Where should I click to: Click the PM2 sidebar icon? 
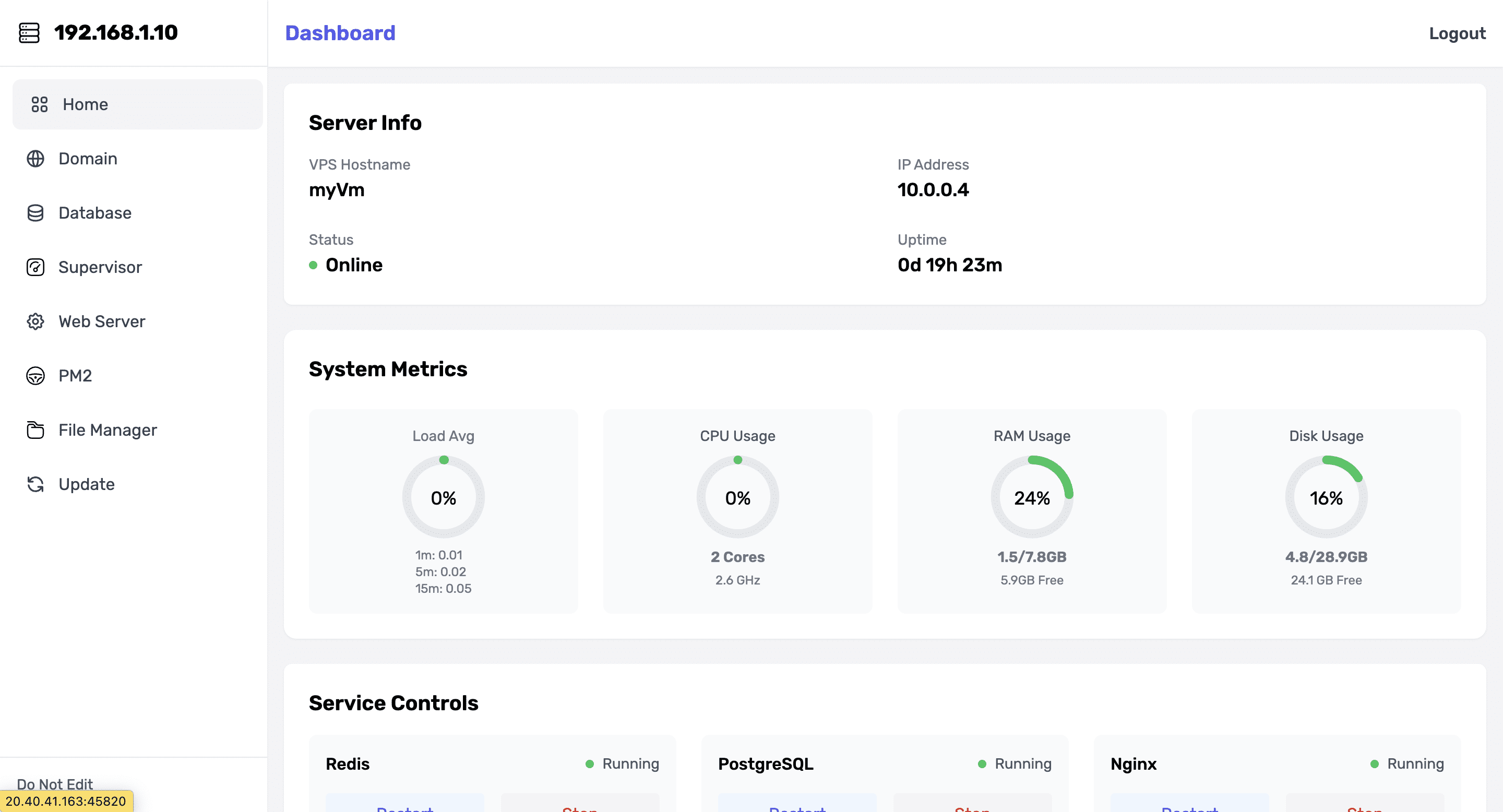35,376
